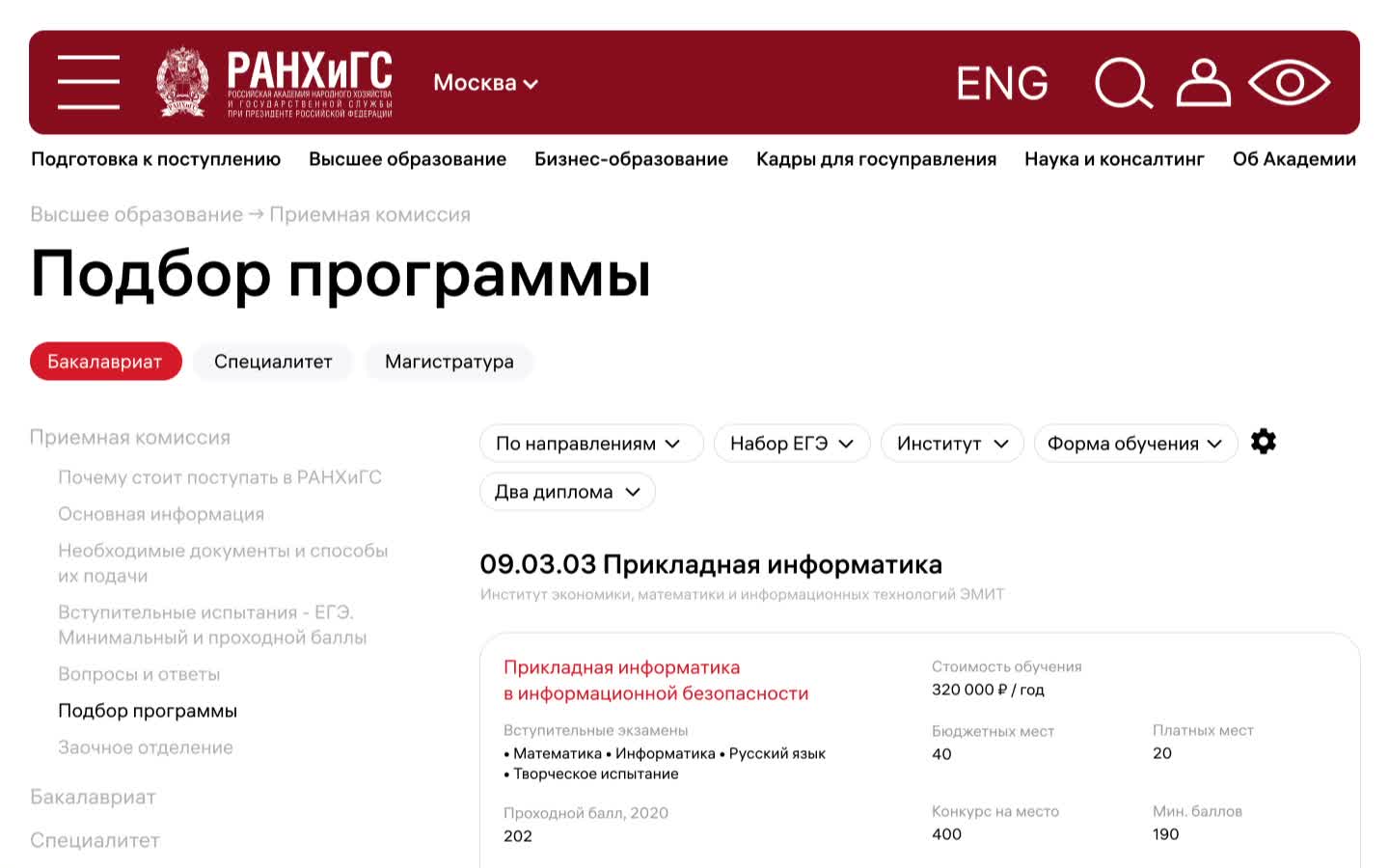This screenshot has height=868, width=1389.
Task: Select the Бакалавриат level pill
Action: click(x=105, y=362)
